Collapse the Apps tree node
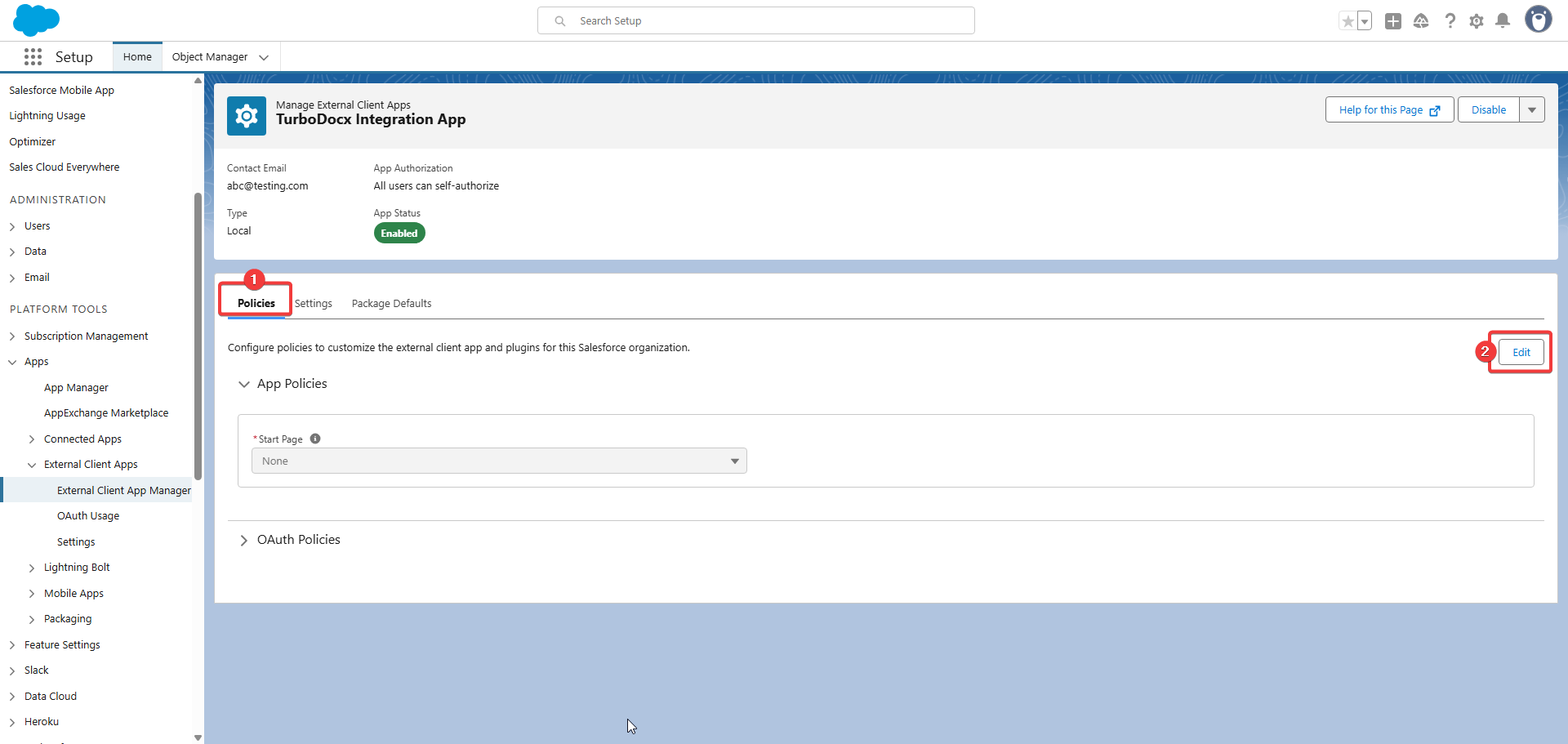The width and height of the screenshot is (1568, 744). pos(12,362)
